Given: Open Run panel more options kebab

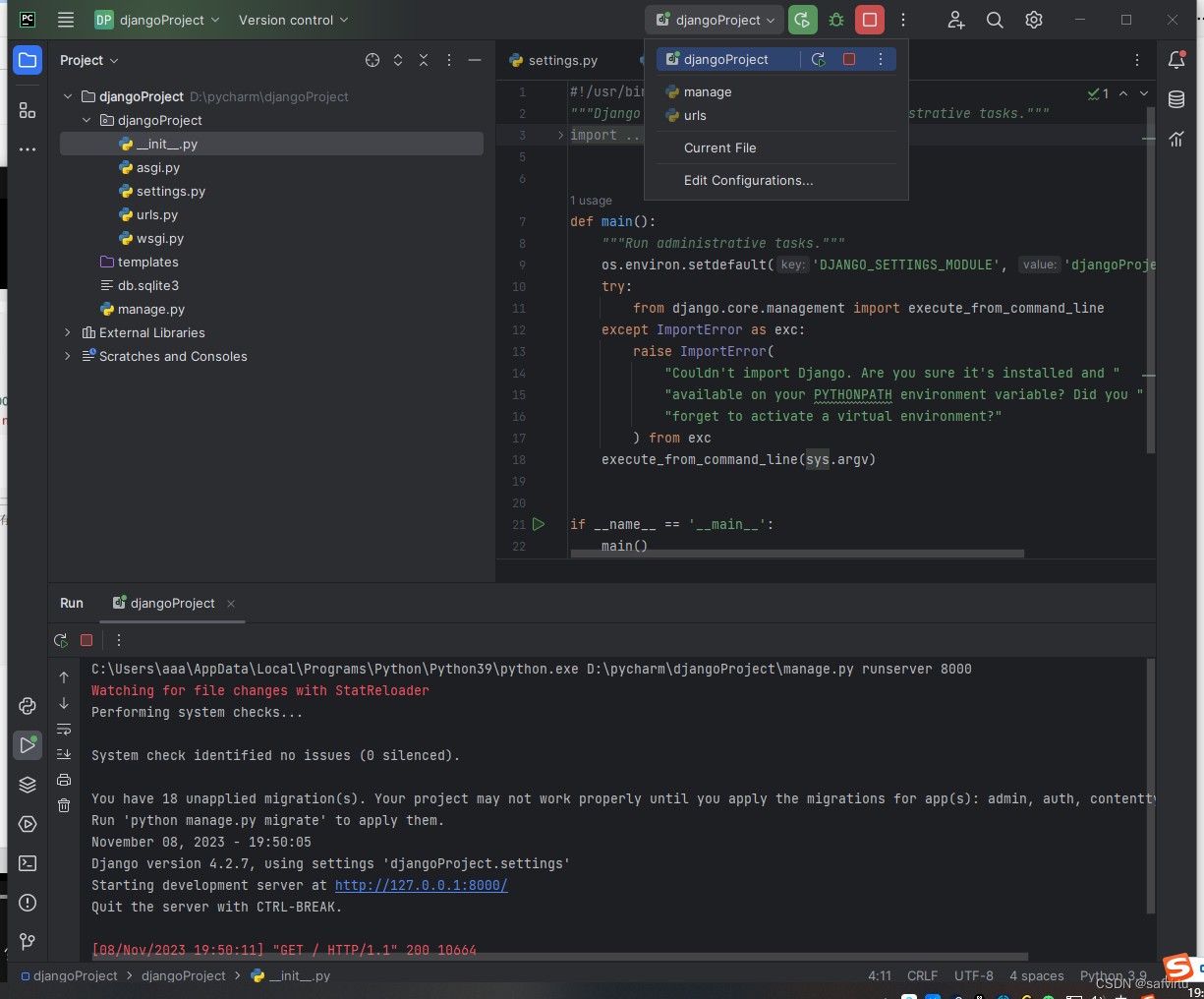Looking at the screenshot, I should pyautogui.click(x=119, y=640).
